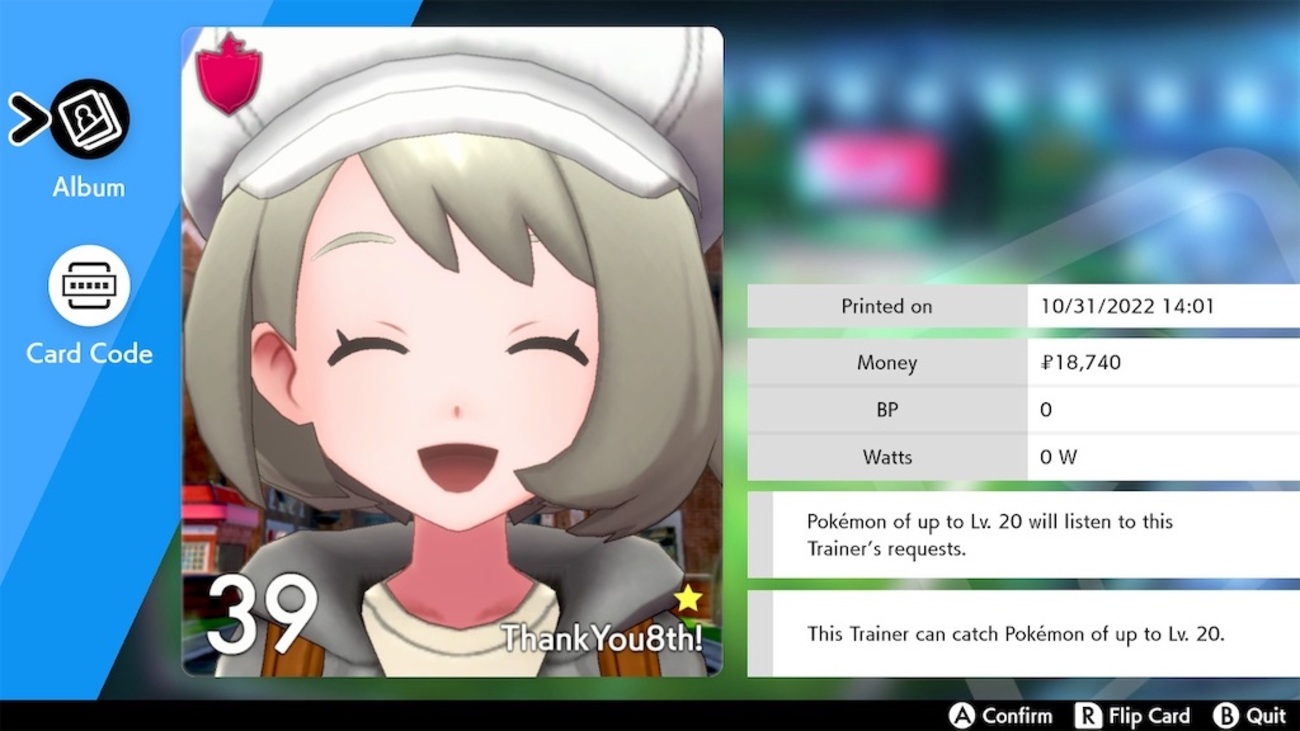The width and height of the screenshot is (1300, 731).
Task: Open the Card Code icon
Action: pyautogui.click(x=89, y=286)
